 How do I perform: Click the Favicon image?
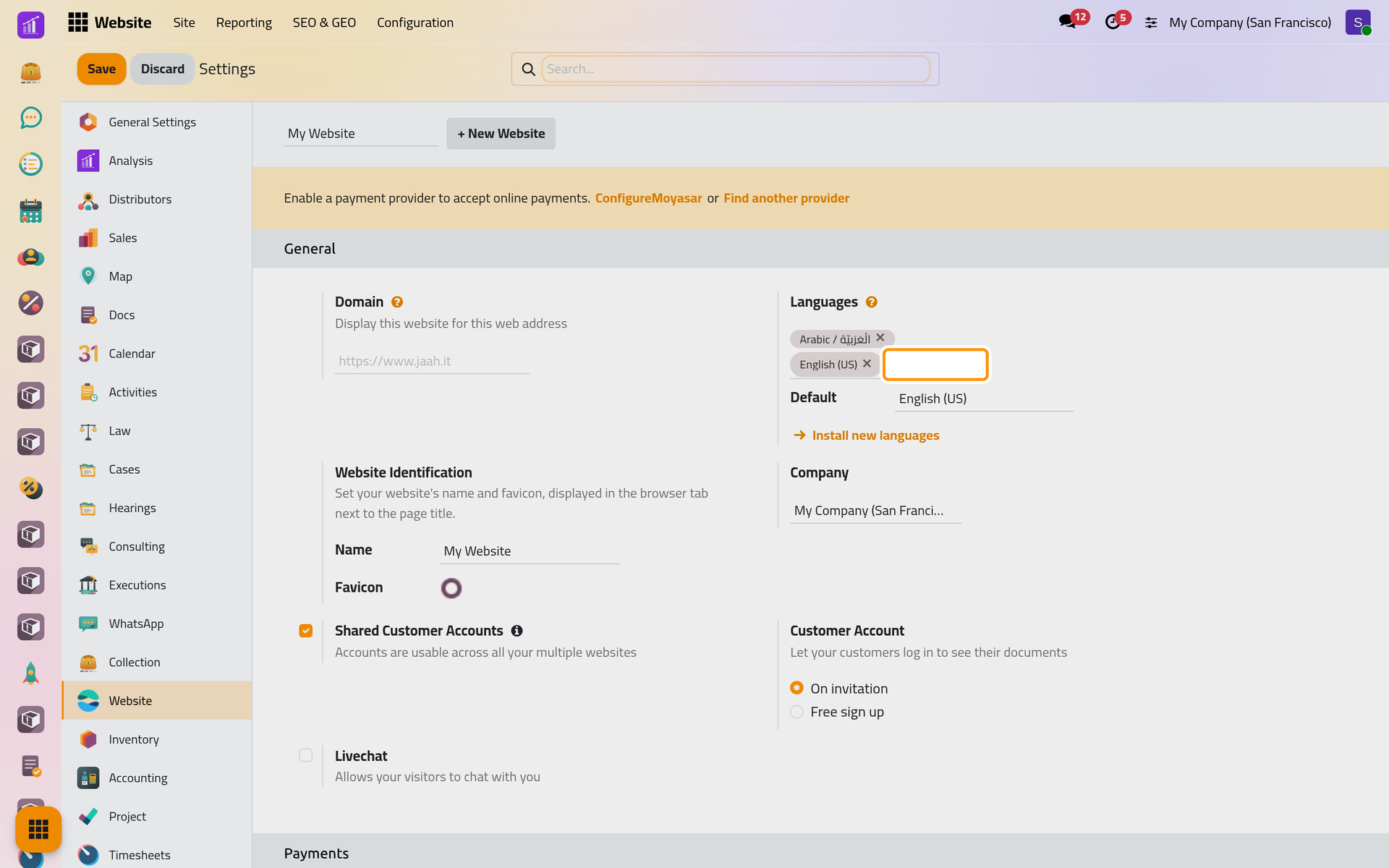point(451,588)
